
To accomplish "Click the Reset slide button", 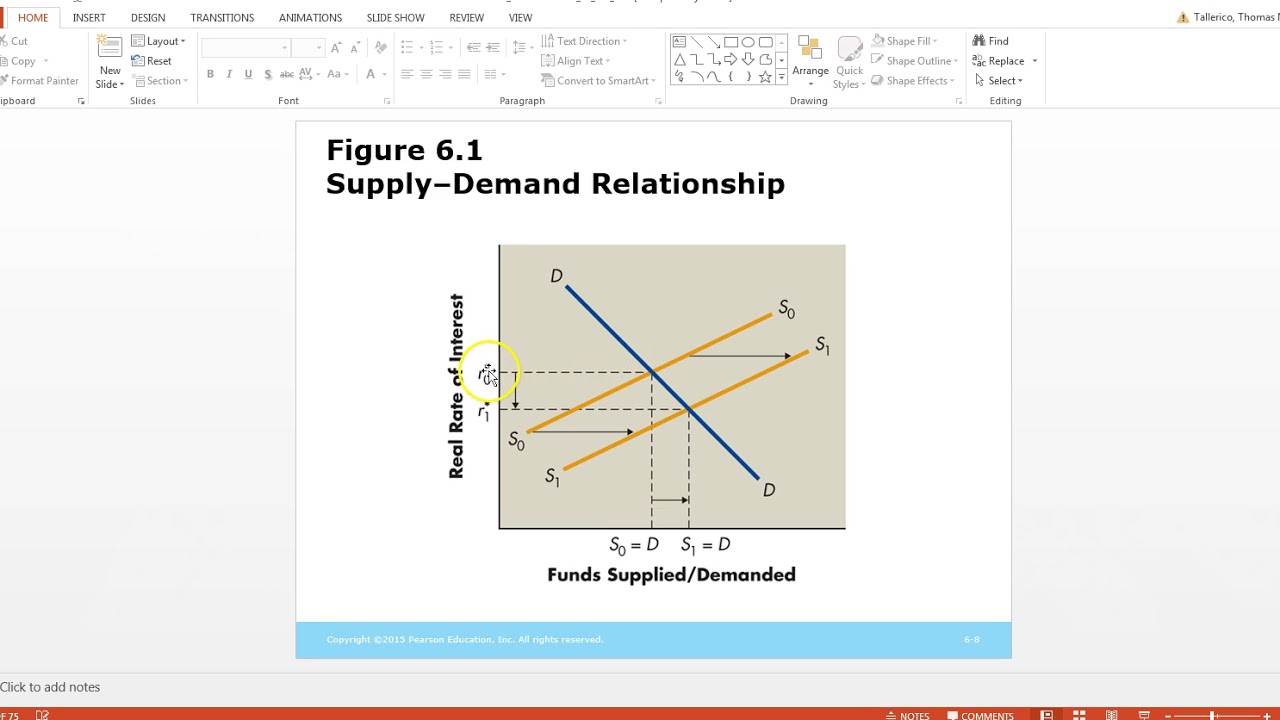I will 152,61.
